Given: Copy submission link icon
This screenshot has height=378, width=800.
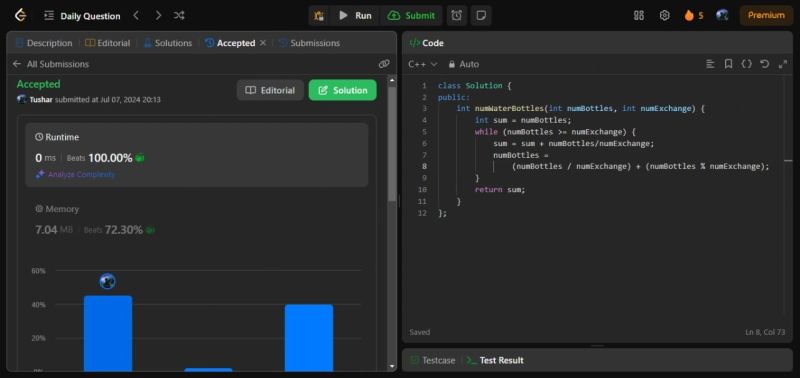Looking at the screenshot, I should [x=384, y=64].
